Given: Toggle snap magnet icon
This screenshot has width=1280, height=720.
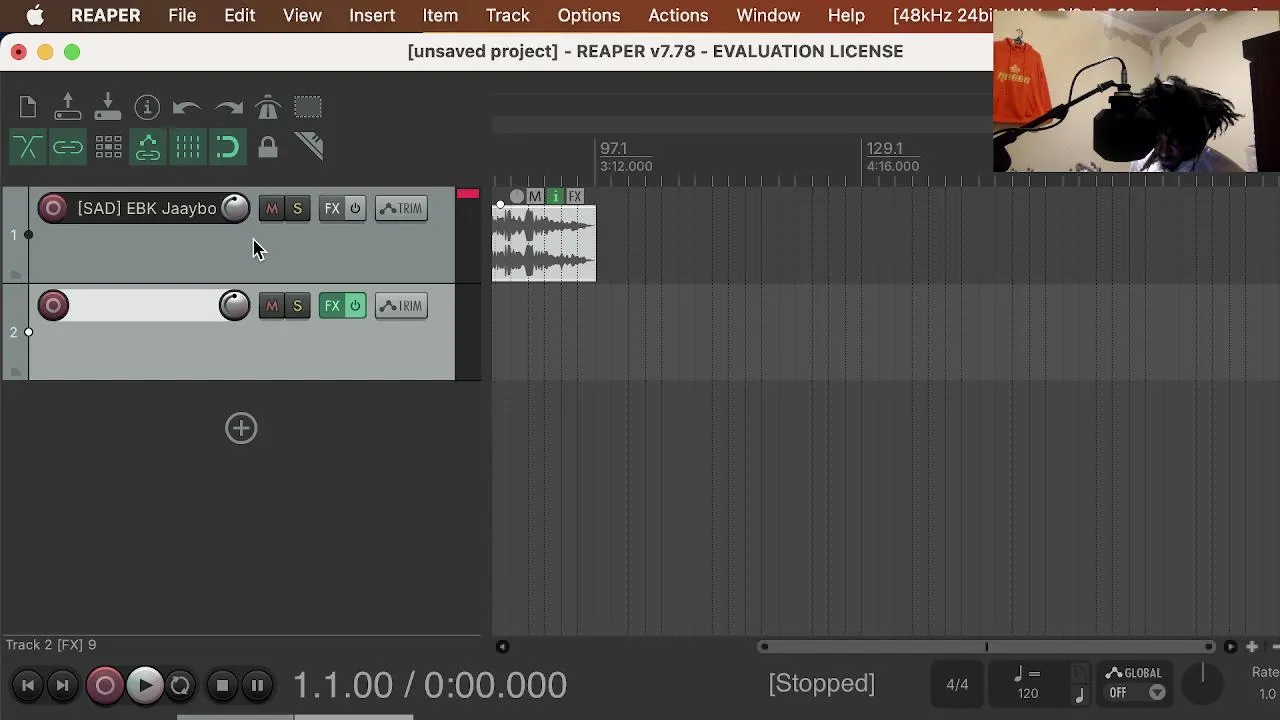Looking at the screenshot, I should coord(228,148).
